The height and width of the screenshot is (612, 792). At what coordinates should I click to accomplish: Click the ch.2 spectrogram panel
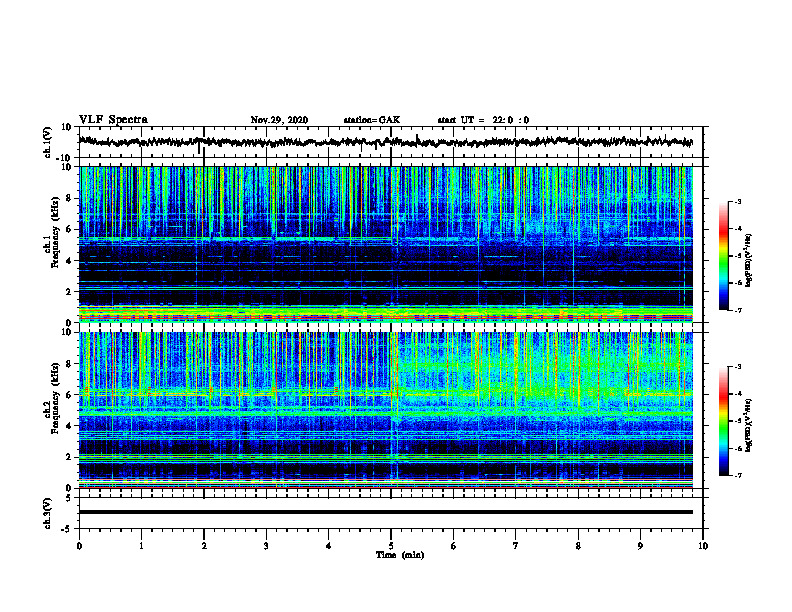coord(386,410)
